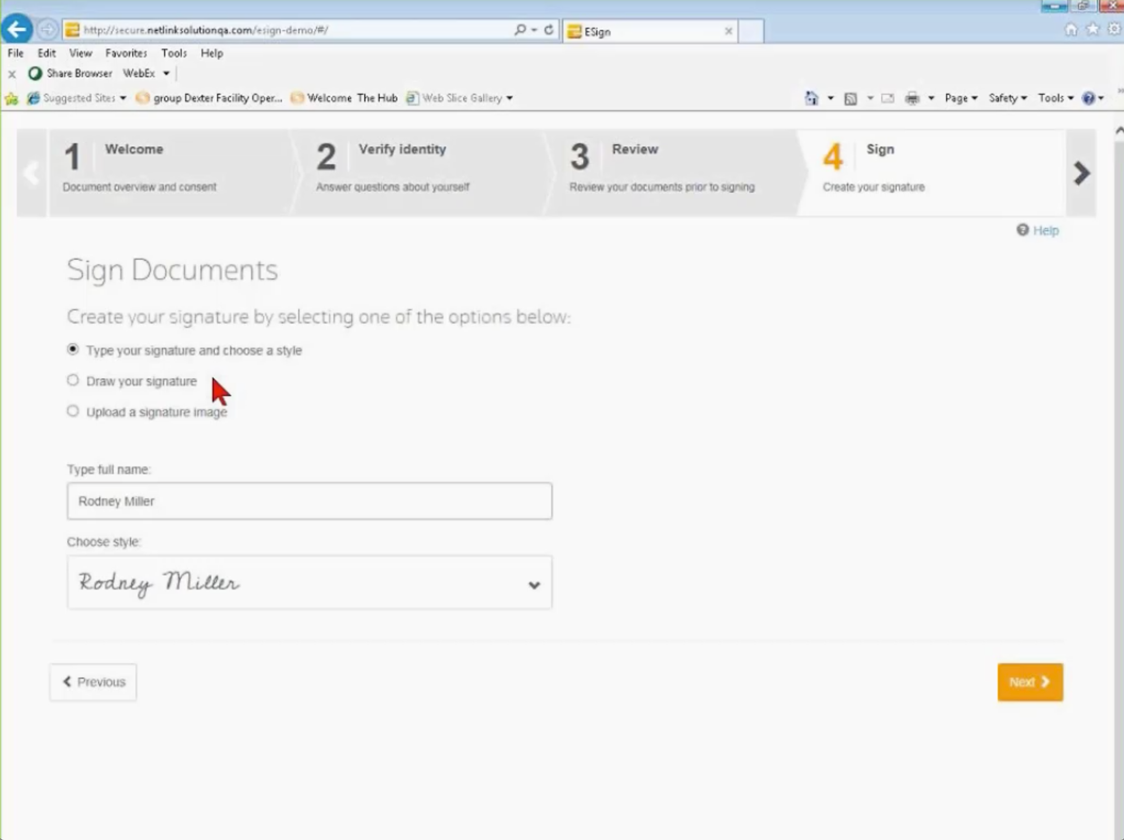Image resolution: width=1124 pixels, height=840 pixels.
Task: Select 'Type your signature and choose a style'
Action: (73, 350)
